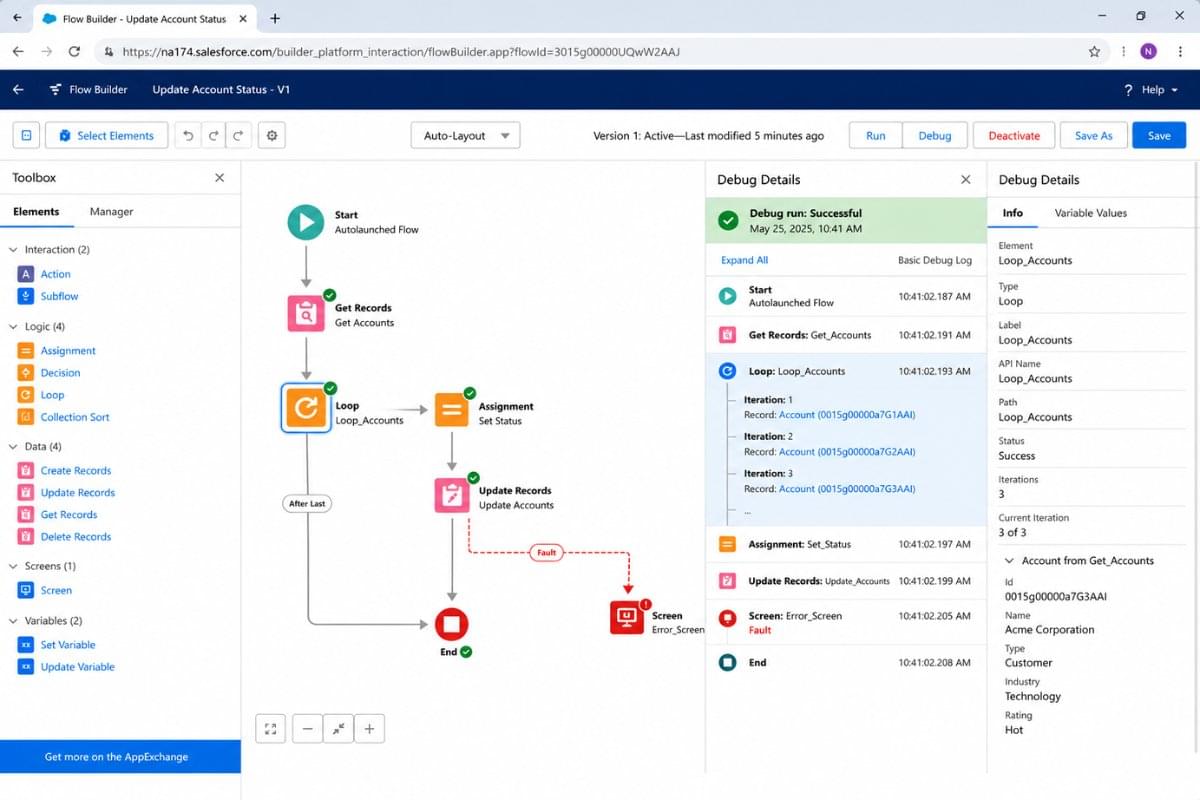Open Account link for Iteration 3

tap(847, 489)
